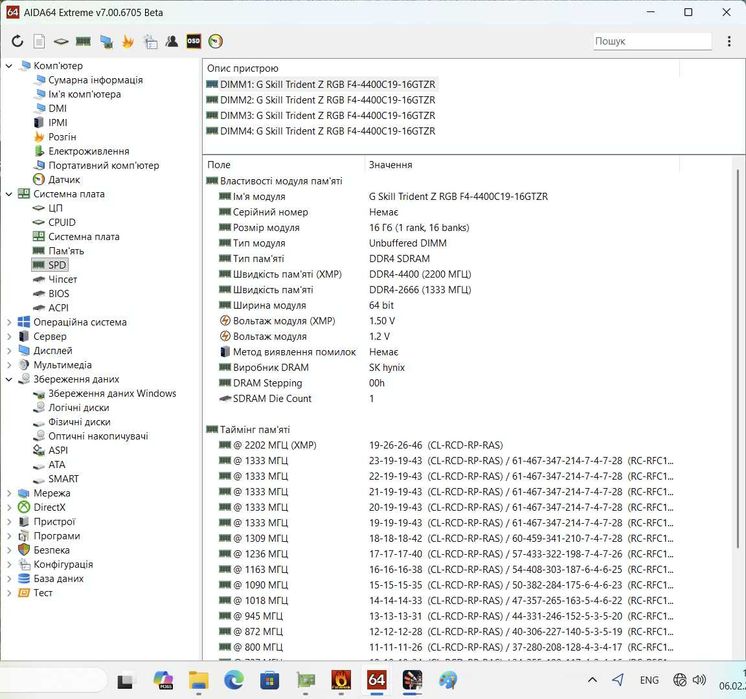Launch the flame stability test icon
The height and width of the screenshot is (699, 746).
[128, 41]
